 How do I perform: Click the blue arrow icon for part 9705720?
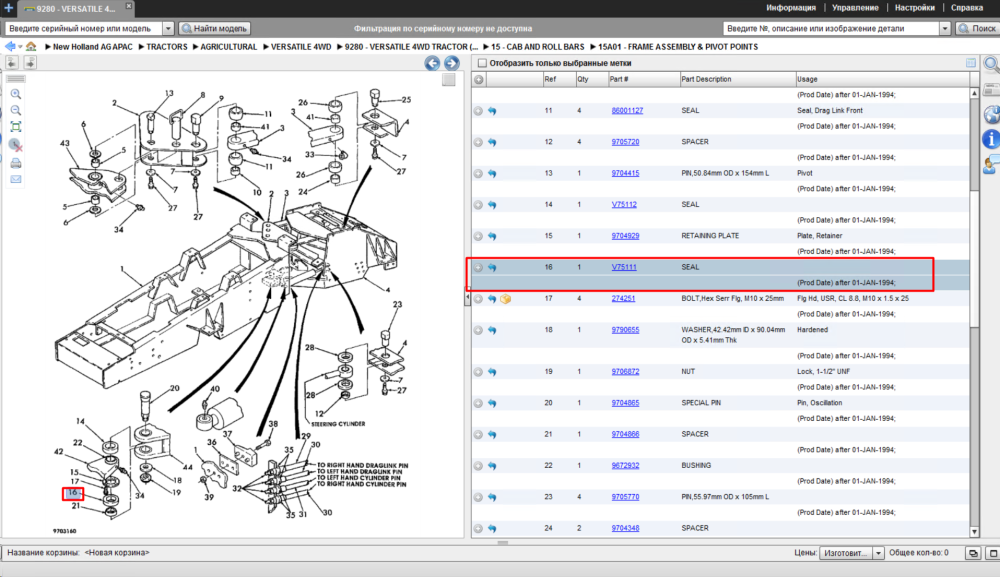pyautogui.click(x=492, y=142)
